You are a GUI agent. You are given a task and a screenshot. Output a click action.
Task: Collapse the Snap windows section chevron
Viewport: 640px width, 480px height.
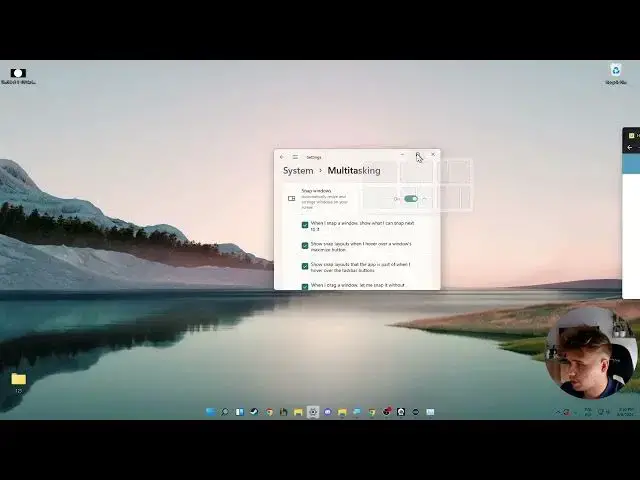point(425,199)
